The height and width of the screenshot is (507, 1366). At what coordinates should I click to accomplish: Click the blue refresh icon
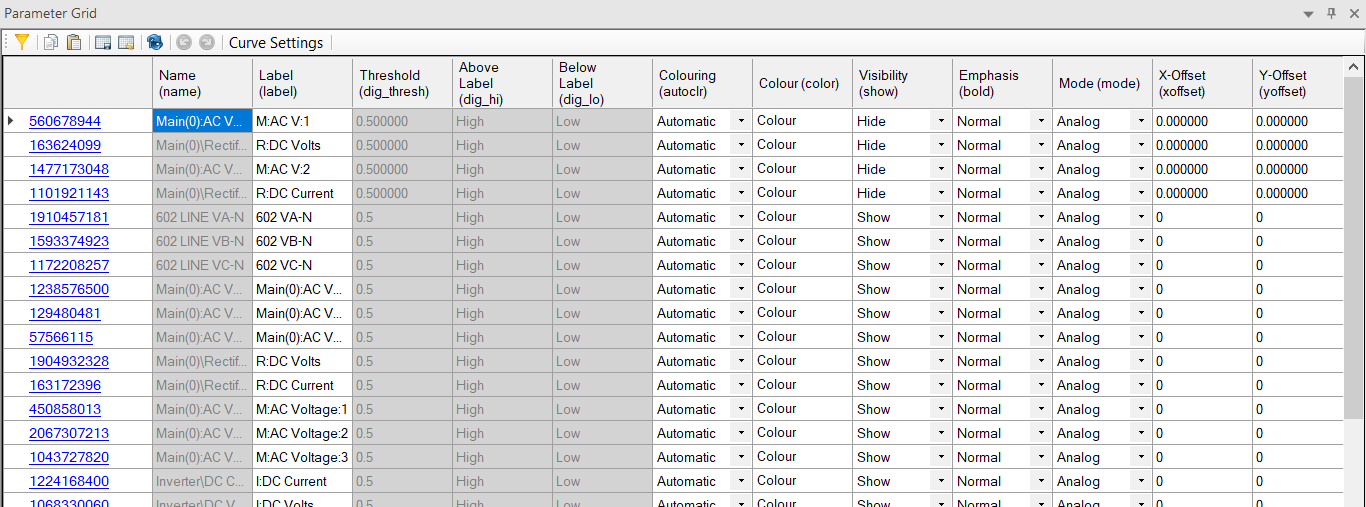[x=154, y=42]
